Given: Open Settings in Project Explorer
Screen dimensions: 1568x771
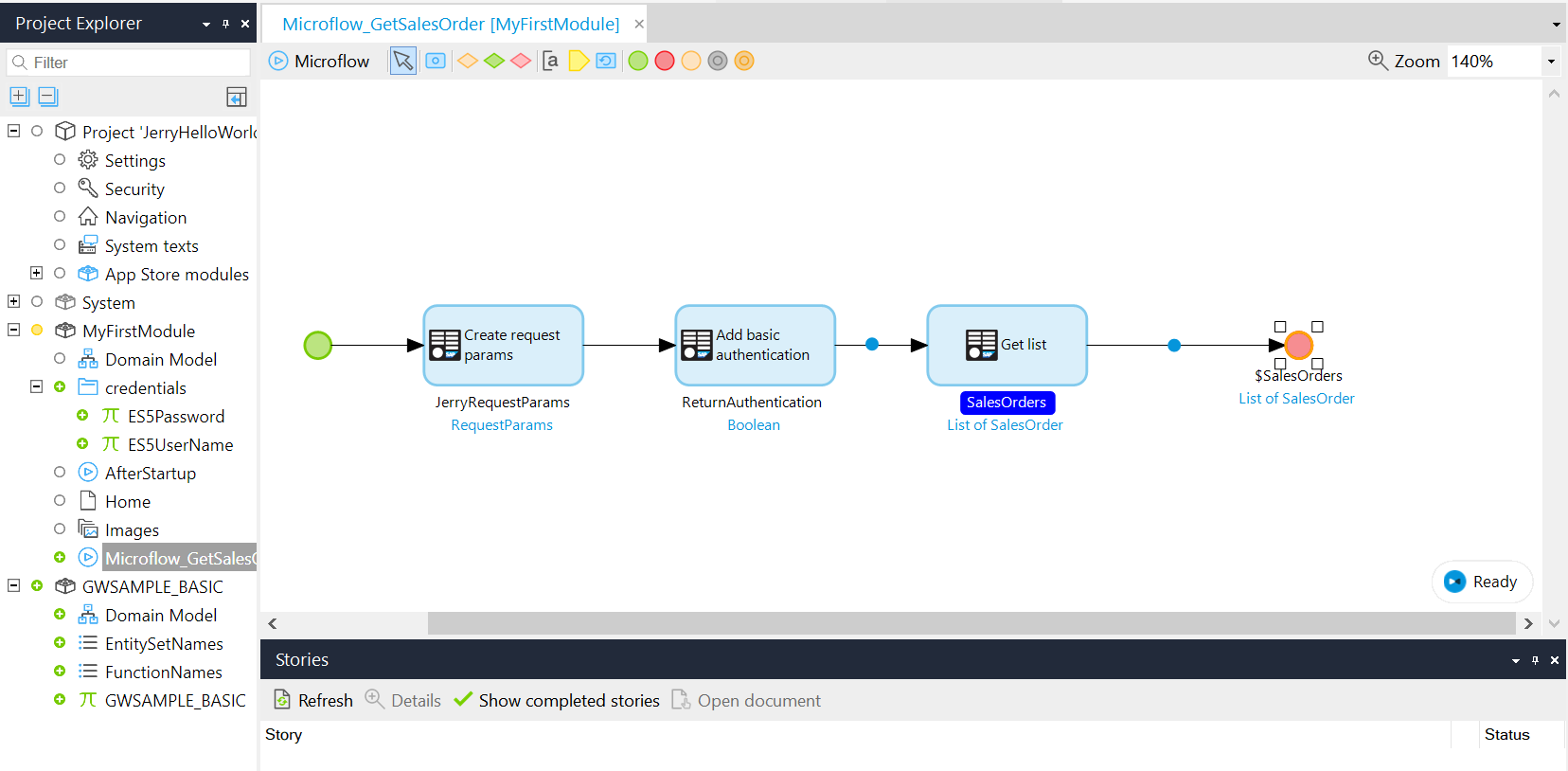Looking at the screenshot, I should click(x=135, y=160).
